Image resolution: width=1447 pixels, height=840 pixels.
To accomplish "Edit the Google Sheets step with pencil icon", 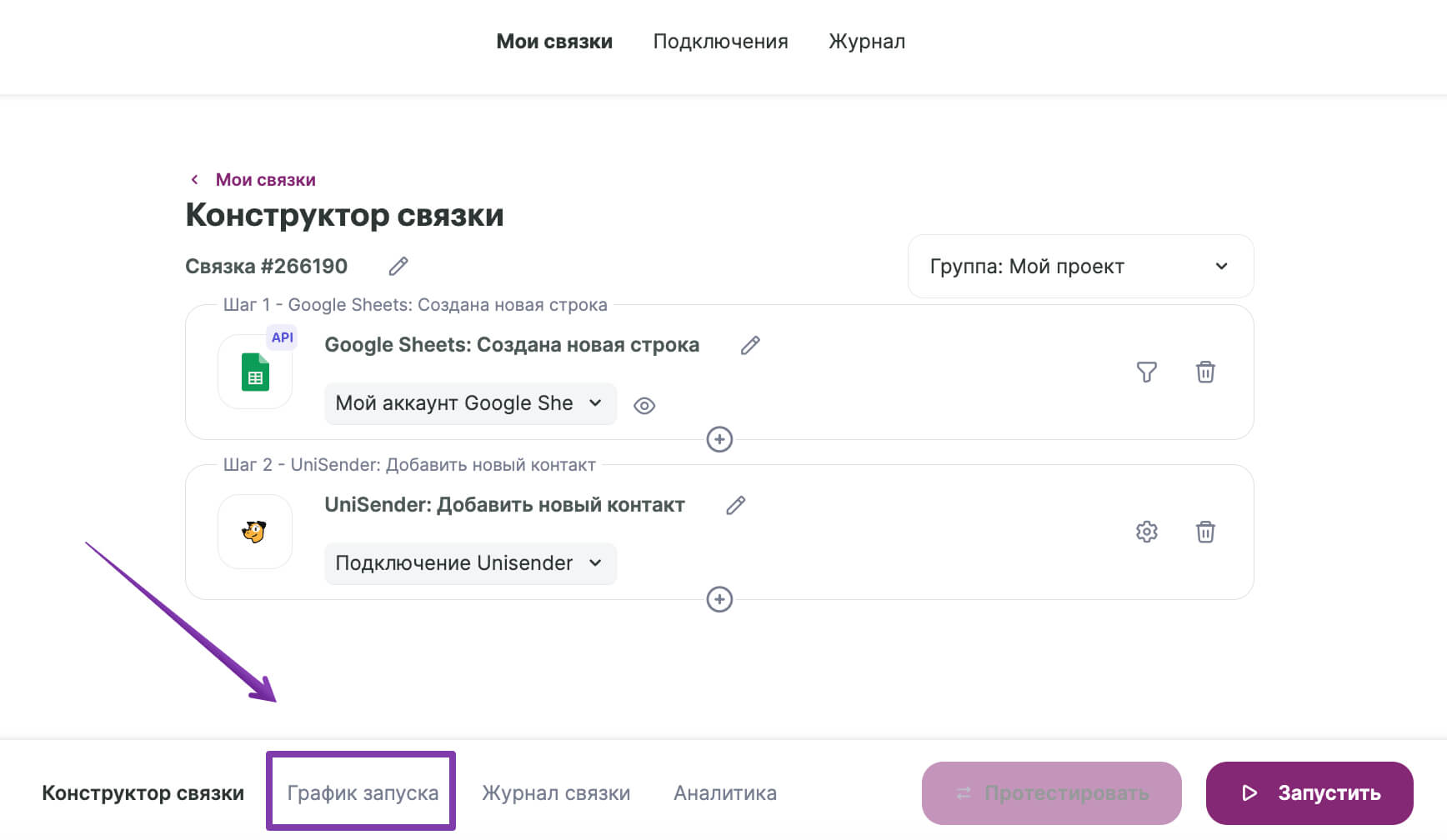I will [750, 345].
